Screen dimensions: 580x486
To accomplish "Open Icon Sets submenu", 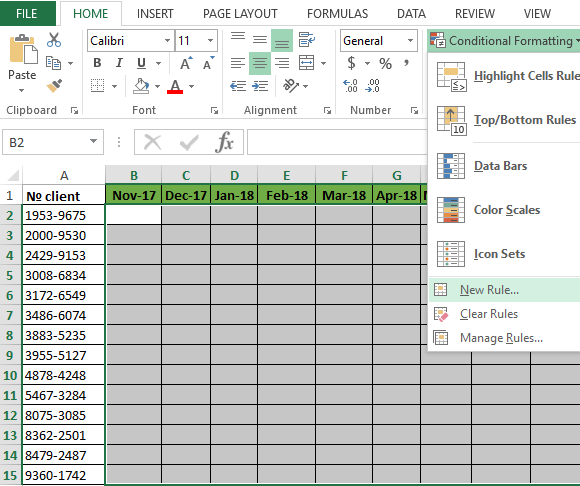I will [x=505, y=254].
